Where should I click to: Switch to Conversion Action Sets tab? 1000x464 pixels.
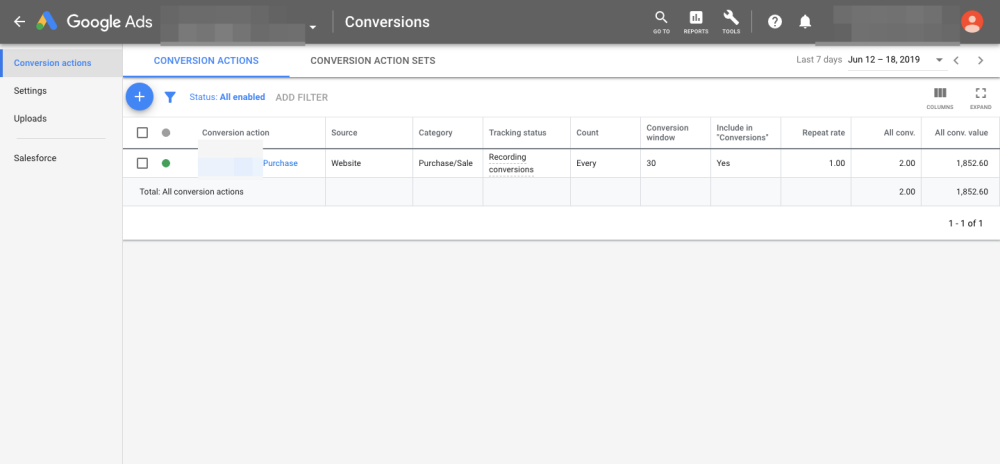coord(372,61)
